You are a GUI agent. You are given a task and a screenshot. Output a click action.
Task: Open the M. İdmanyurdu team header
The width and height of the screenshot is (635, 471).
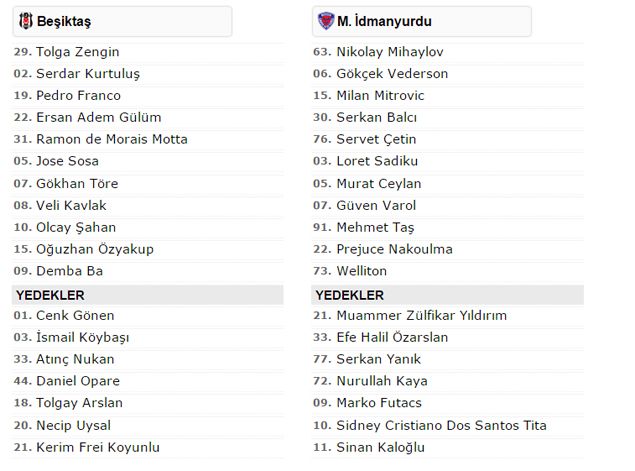[422, 21]
